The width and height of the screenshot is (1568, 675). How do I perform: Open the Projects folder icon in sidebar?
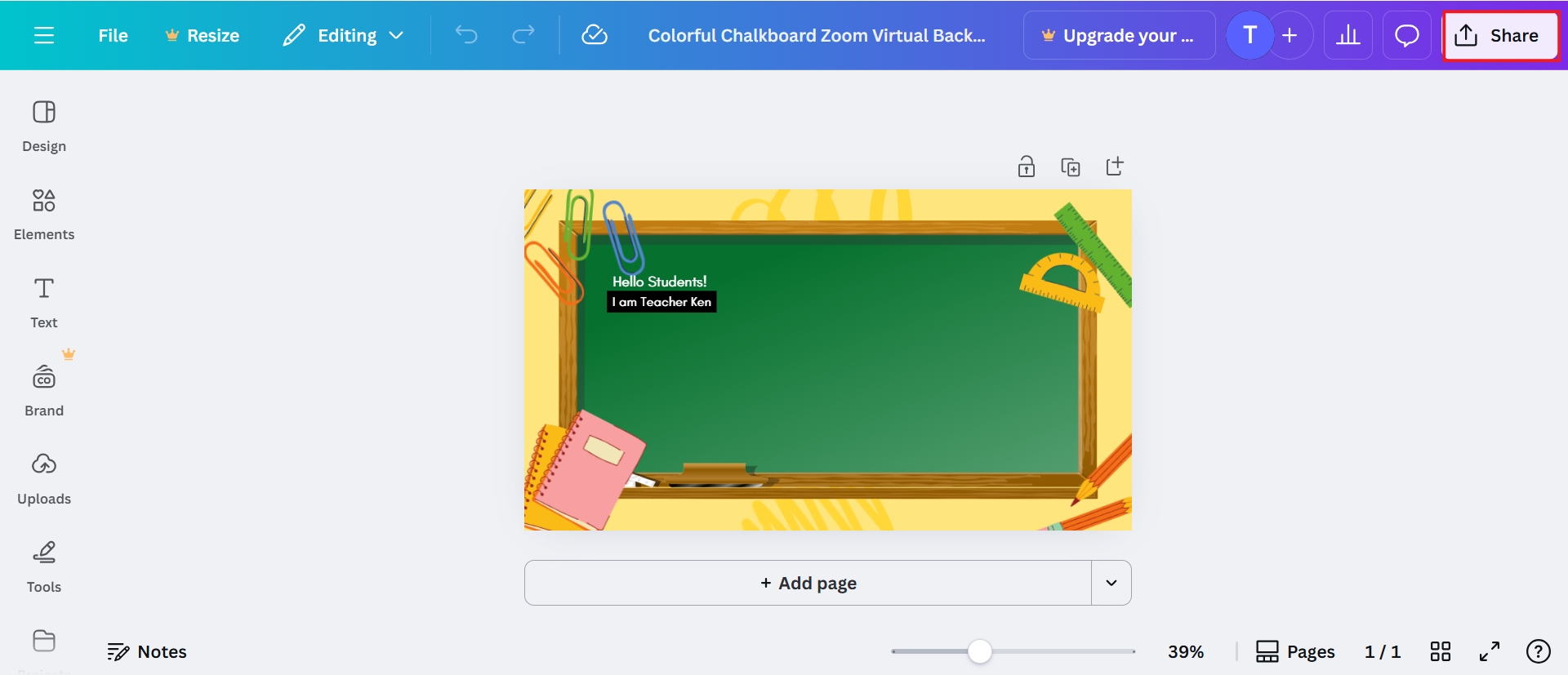[x=44, y=641]
